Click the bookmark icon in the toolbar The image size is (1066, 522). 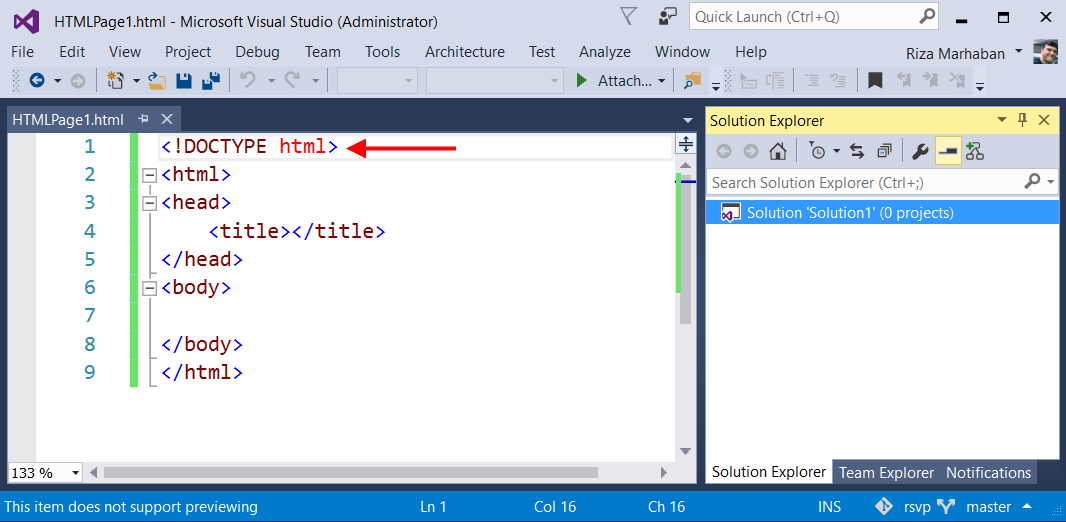875,81
